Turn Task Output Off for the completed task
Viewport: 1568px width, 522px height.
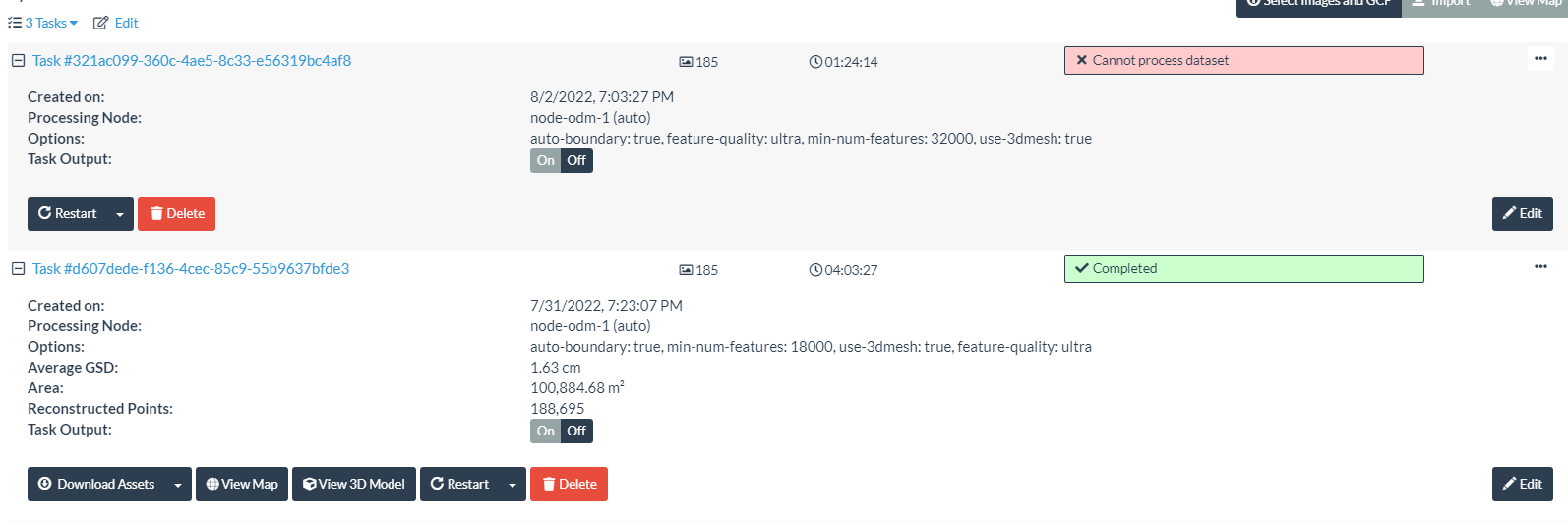coord(576,432)
